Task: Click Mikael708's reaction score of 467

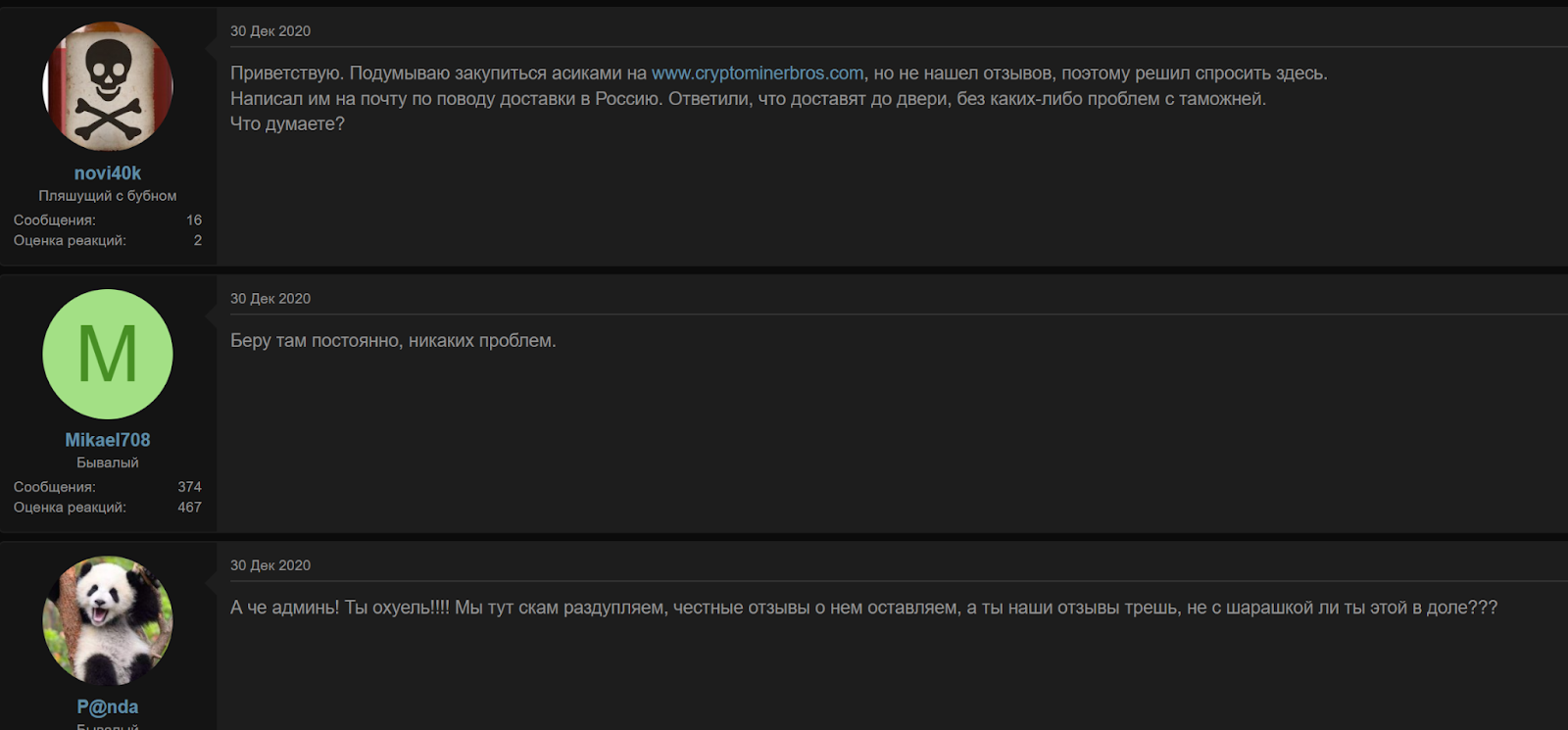Action: pyautogui.click(x=189, y=508)
